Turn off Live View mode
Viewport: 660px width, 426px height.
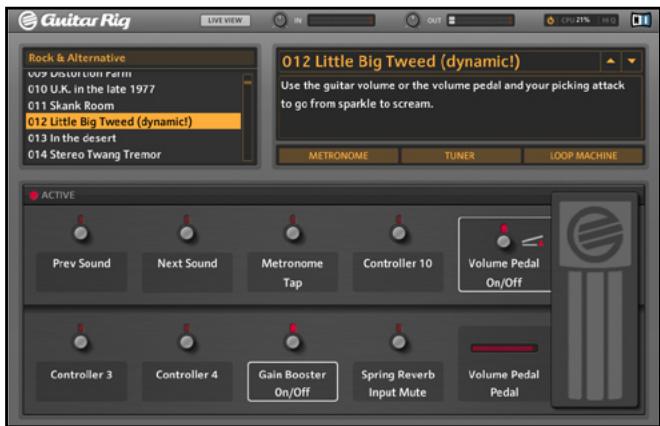(225, 20)
